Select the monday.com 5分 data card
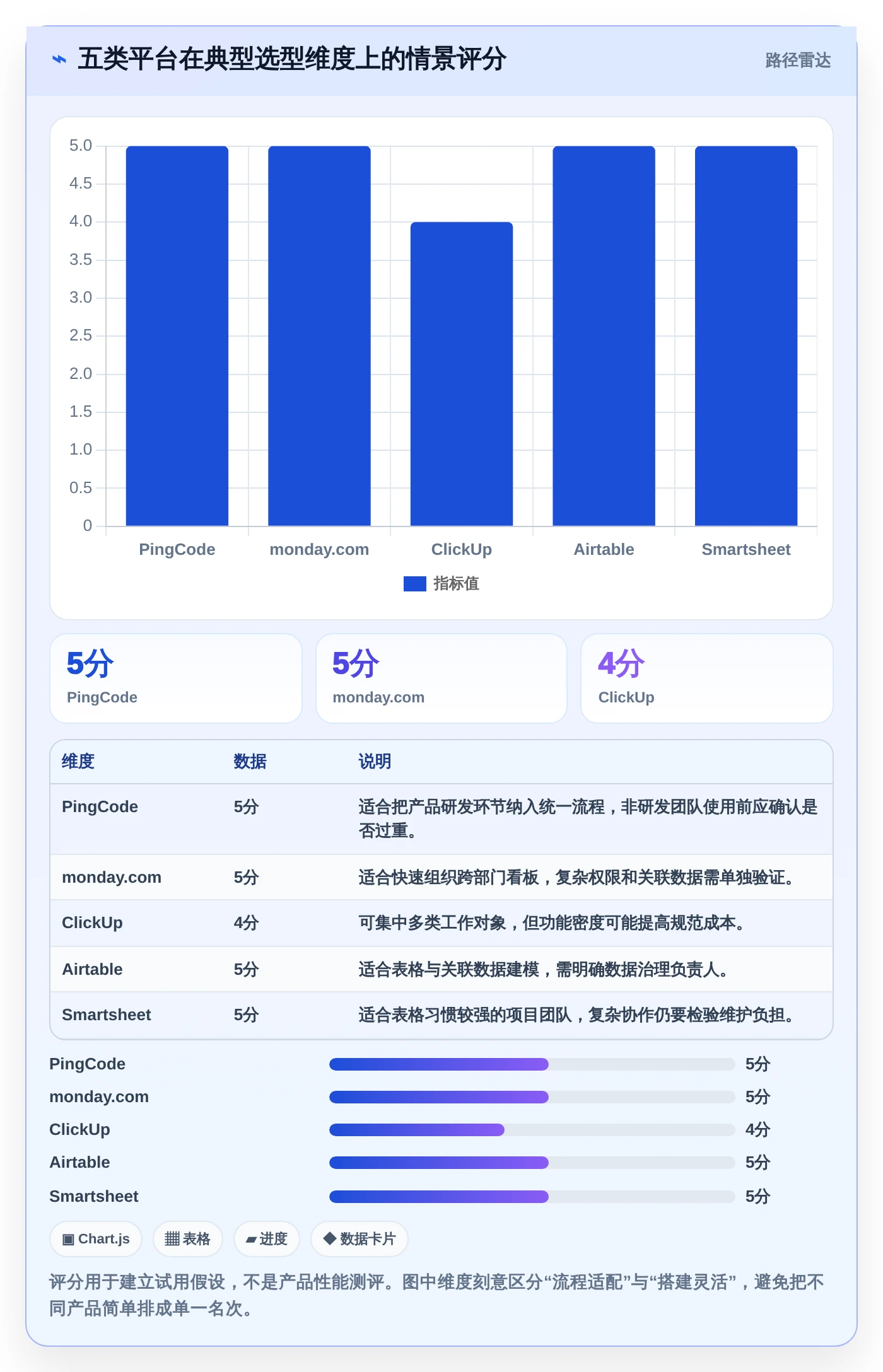The width and height of the screenshot is (883, 1372). point(441,678)
